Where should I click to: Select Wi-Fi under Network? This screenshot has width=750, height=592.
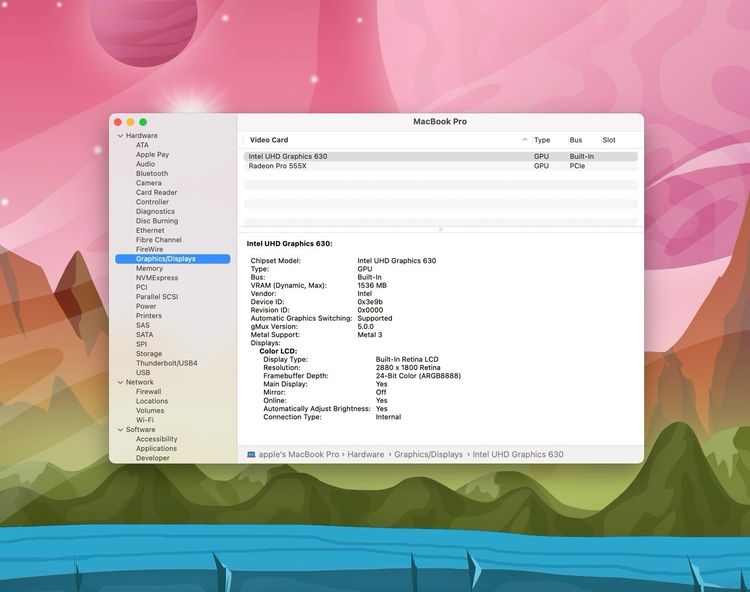coord(146,420)
